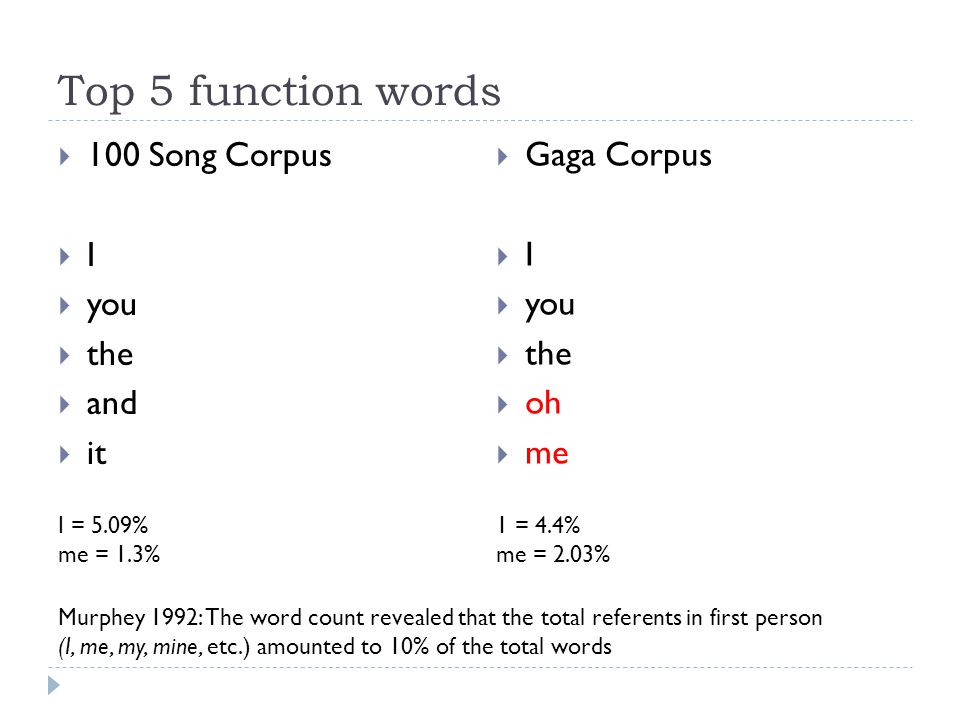Select the slide title 'Top 5 function words'
Image resolution: width=960 pixels, height=720 pixels.
click(x=279, y=91)
